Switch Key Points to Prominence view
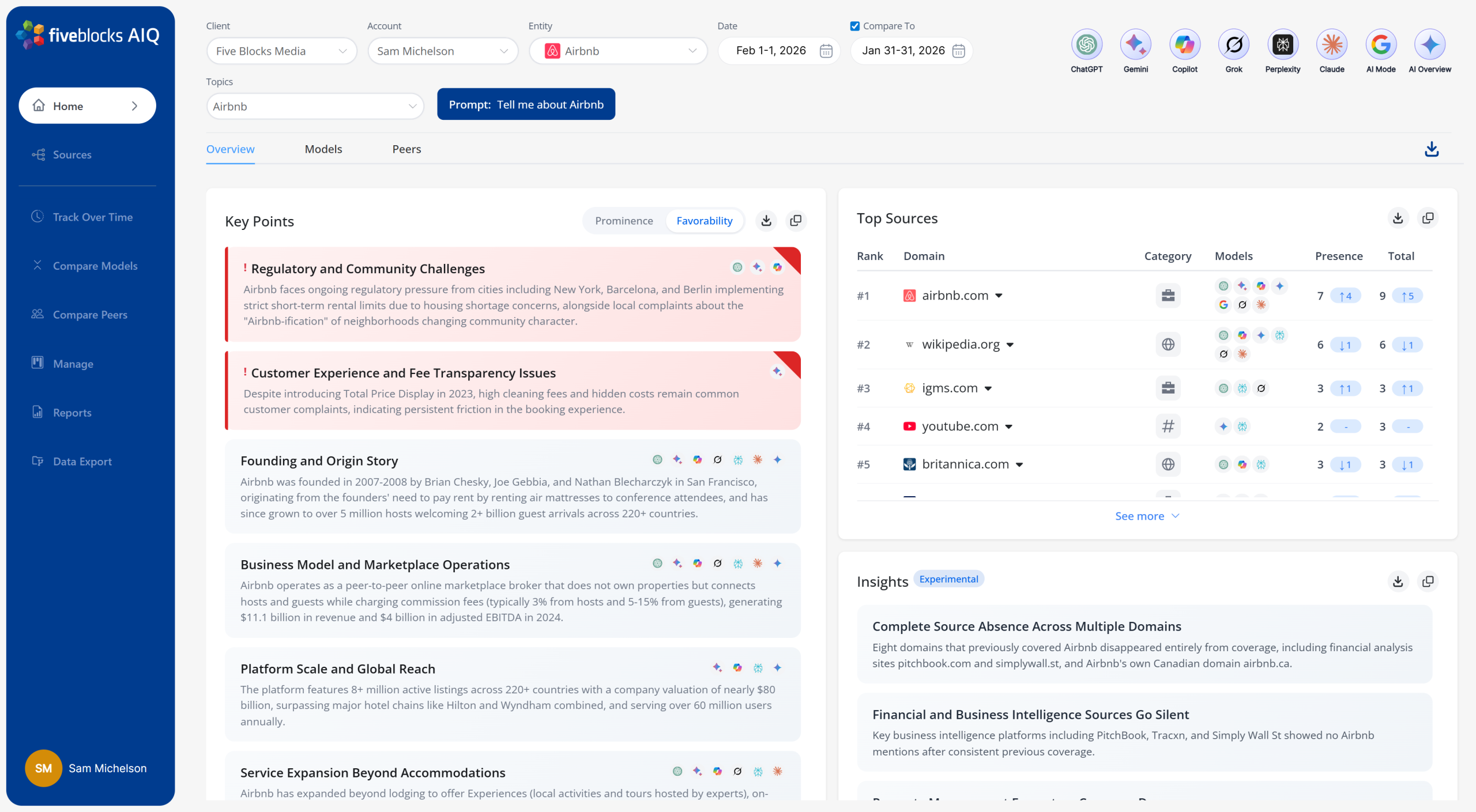Image resolution: width=1476 pixels, height=812 pixels. [624, 221]
